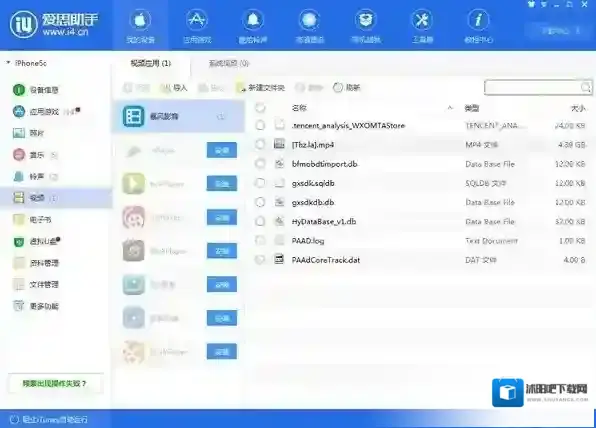Image resolution: width=596 pixels, height=428 pixels.
Task: Open the 工具箱 wrench toolbox icon
Action: pos(422,20)
